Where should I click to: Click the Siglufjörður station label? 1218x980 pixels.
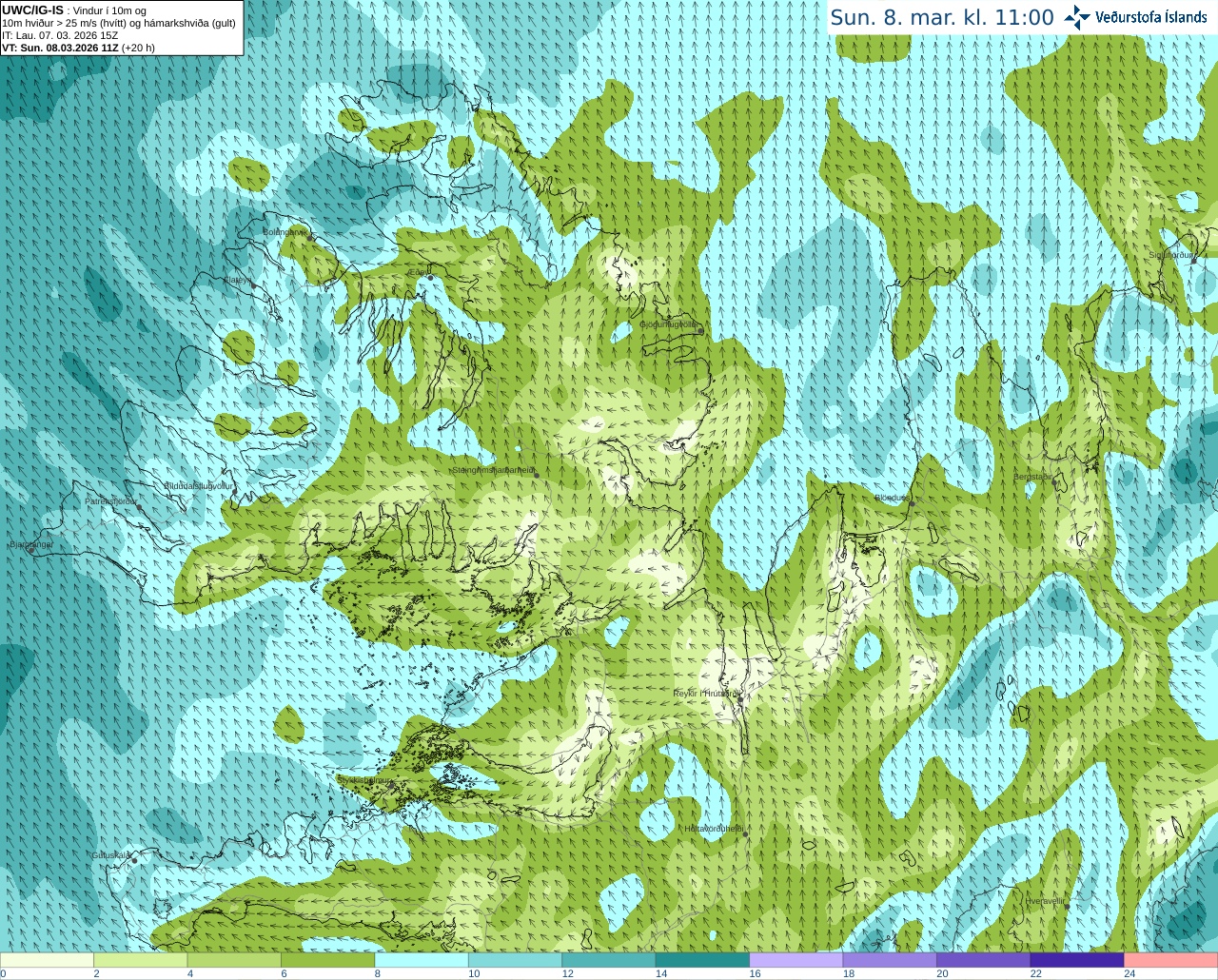pos(1170,255)
